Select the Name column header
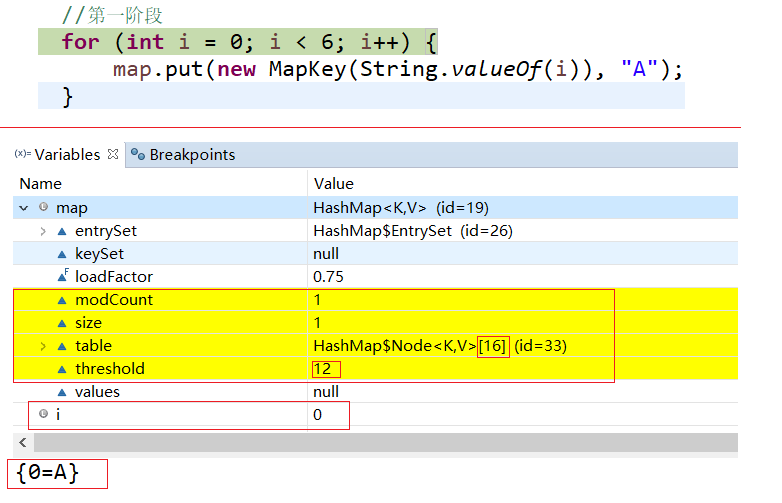Viewport: 782px width, 503px height. pyautogui.click(x=40, y=184)
